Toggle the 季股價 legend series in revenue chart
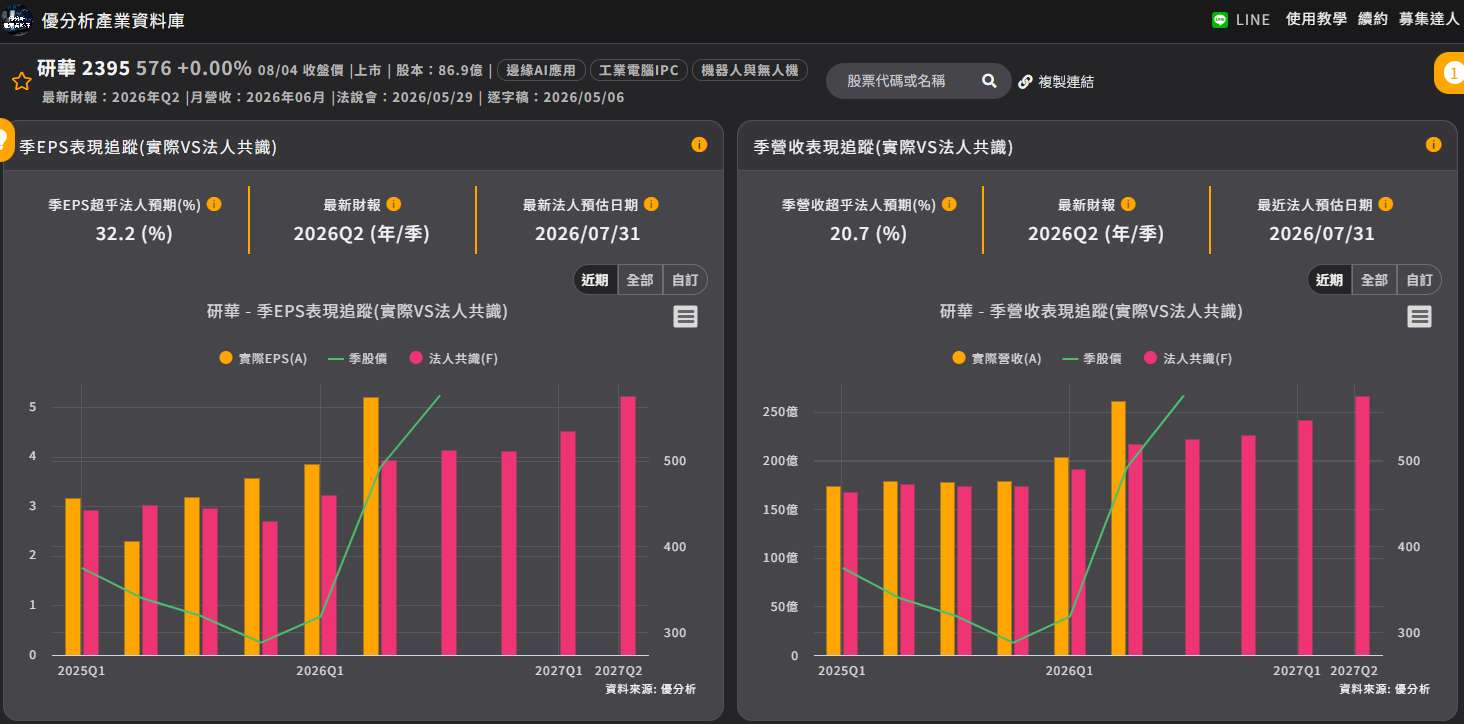Screen dimensions: 1464x724 [x=1091, y=358]
